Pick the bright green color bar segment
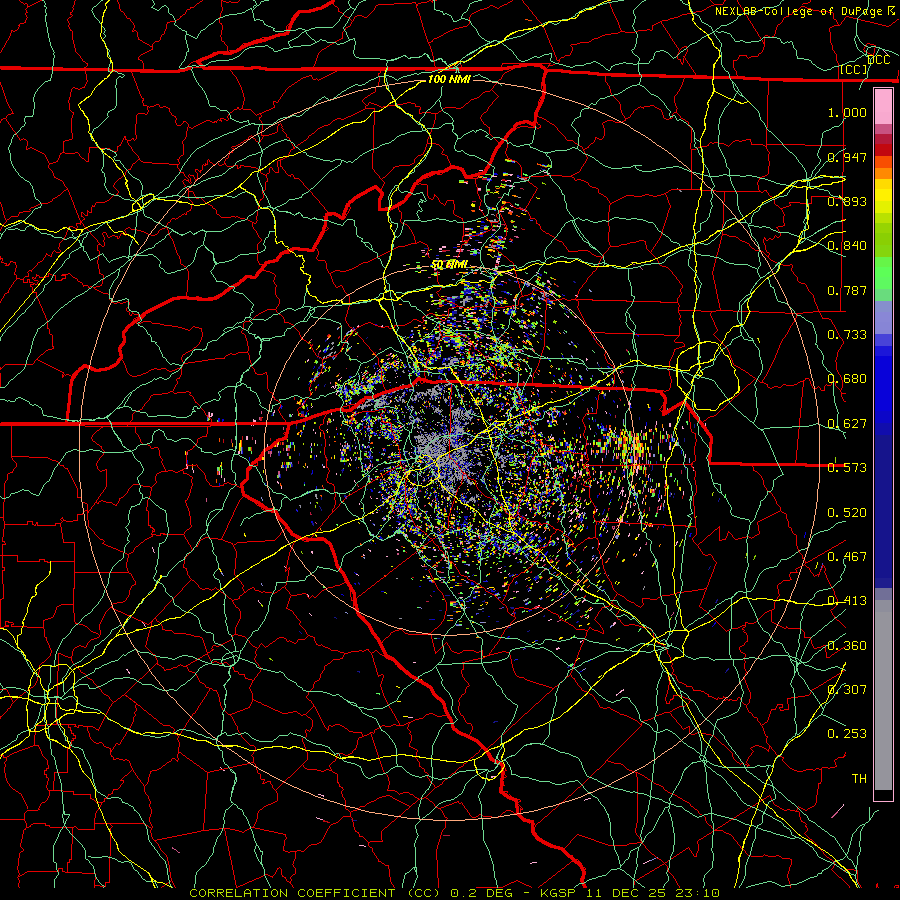The height and width of the screenshot is (900, 900). click(x=883, y=273)
